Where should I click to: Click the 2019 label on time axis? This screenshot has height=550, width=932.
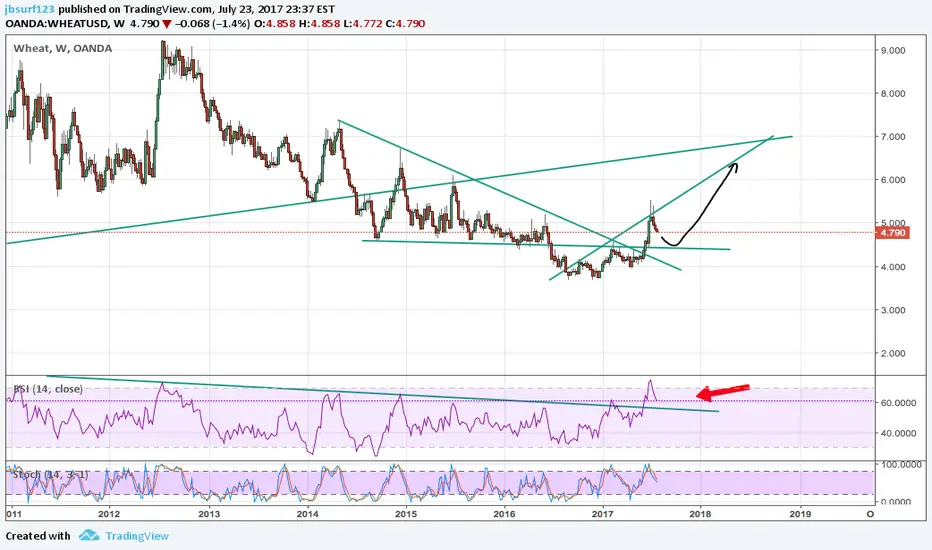coord(801,514)
